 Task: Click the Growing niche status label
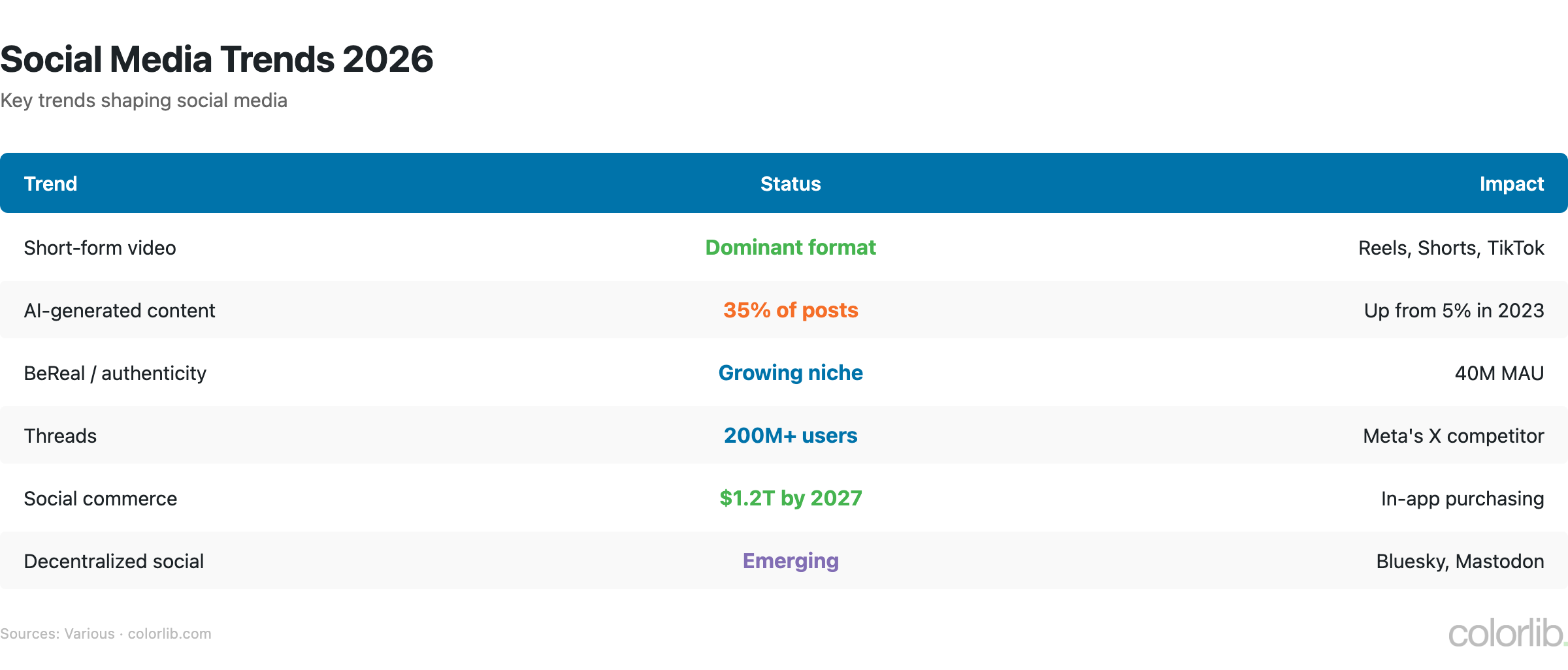tap(791, 373)
